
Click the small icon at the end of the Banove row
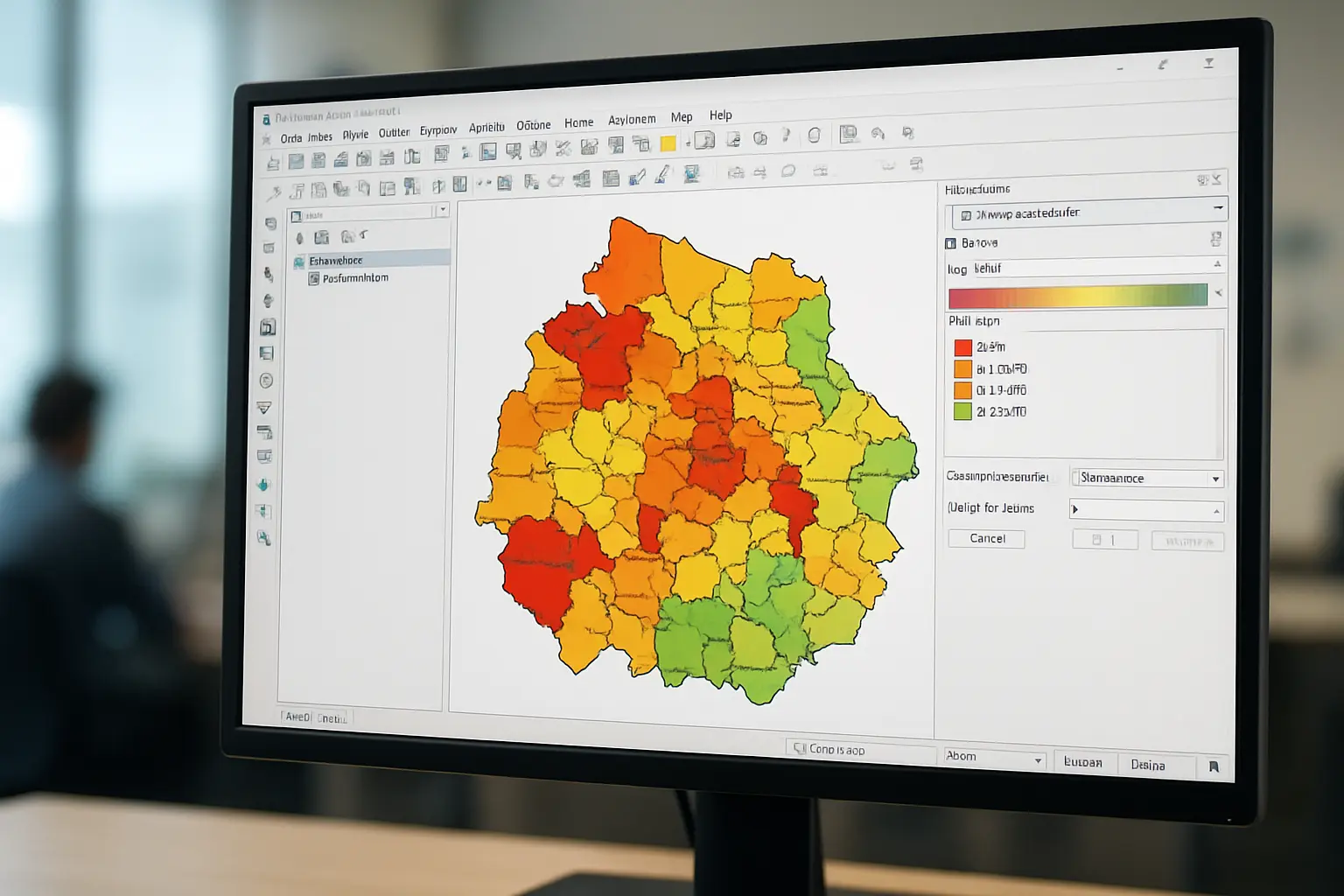(1215, 238)
